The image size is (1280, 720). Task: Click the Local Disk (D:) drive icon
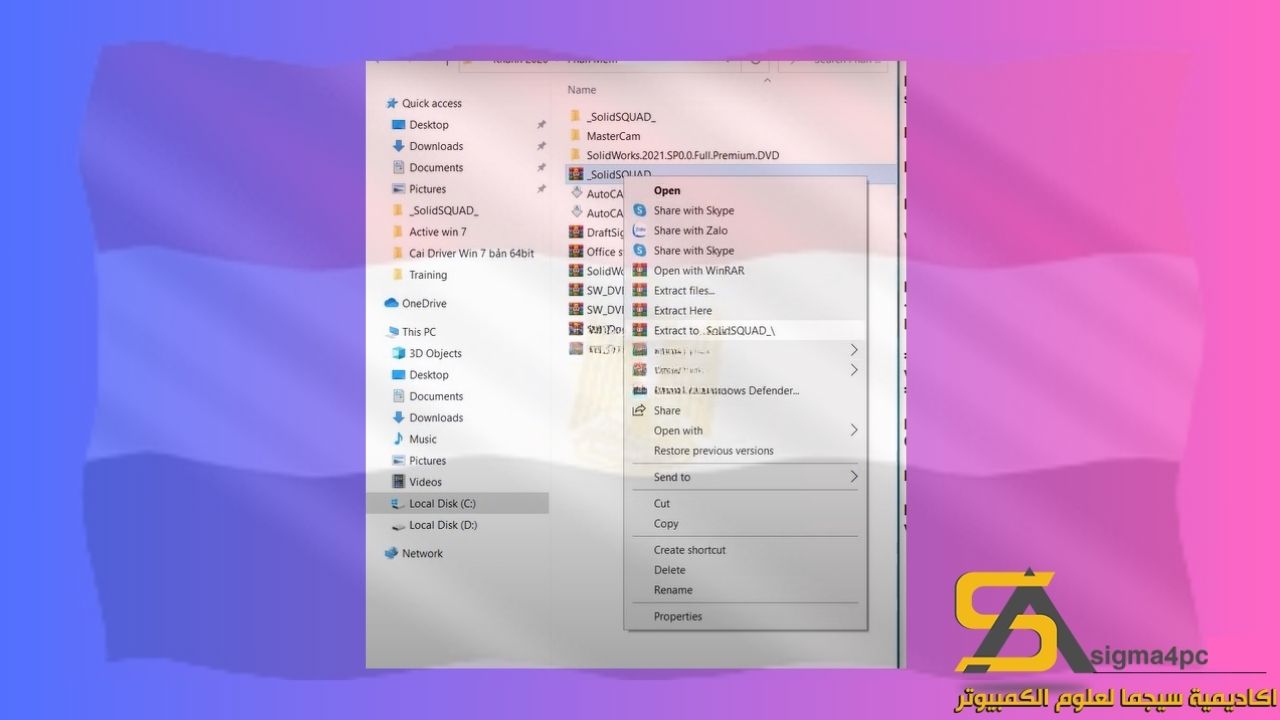tap(398, 525)
